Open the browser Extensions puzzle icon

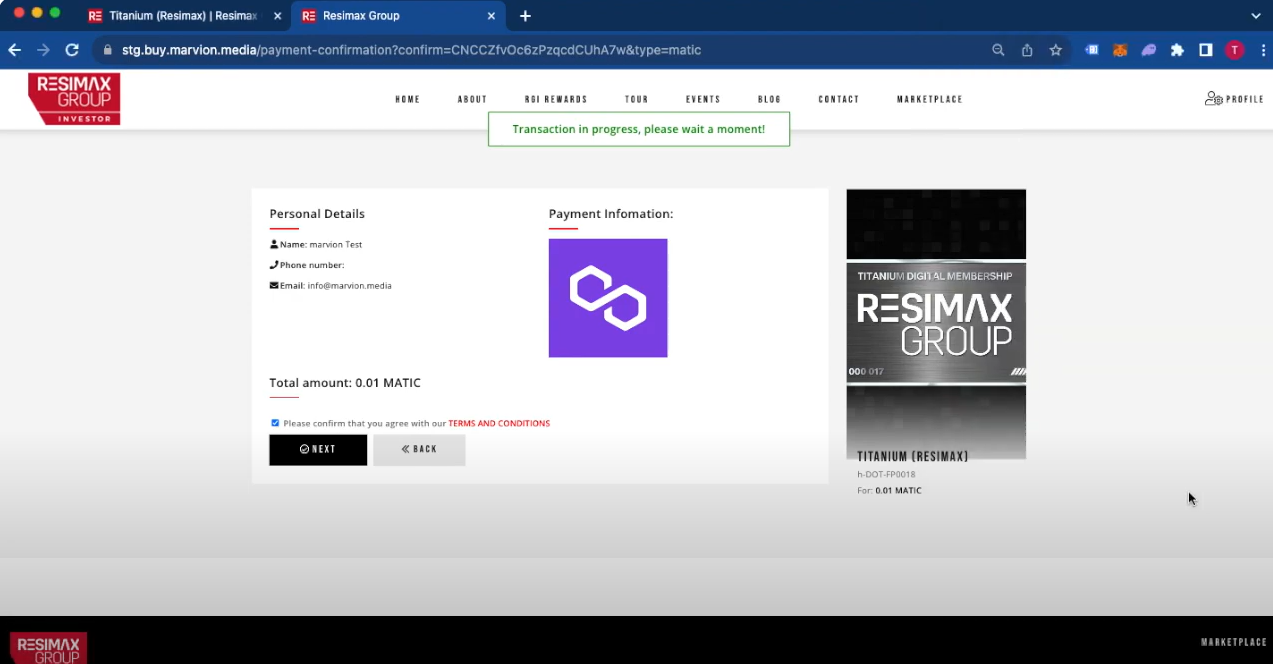(x=1177, y=50)
